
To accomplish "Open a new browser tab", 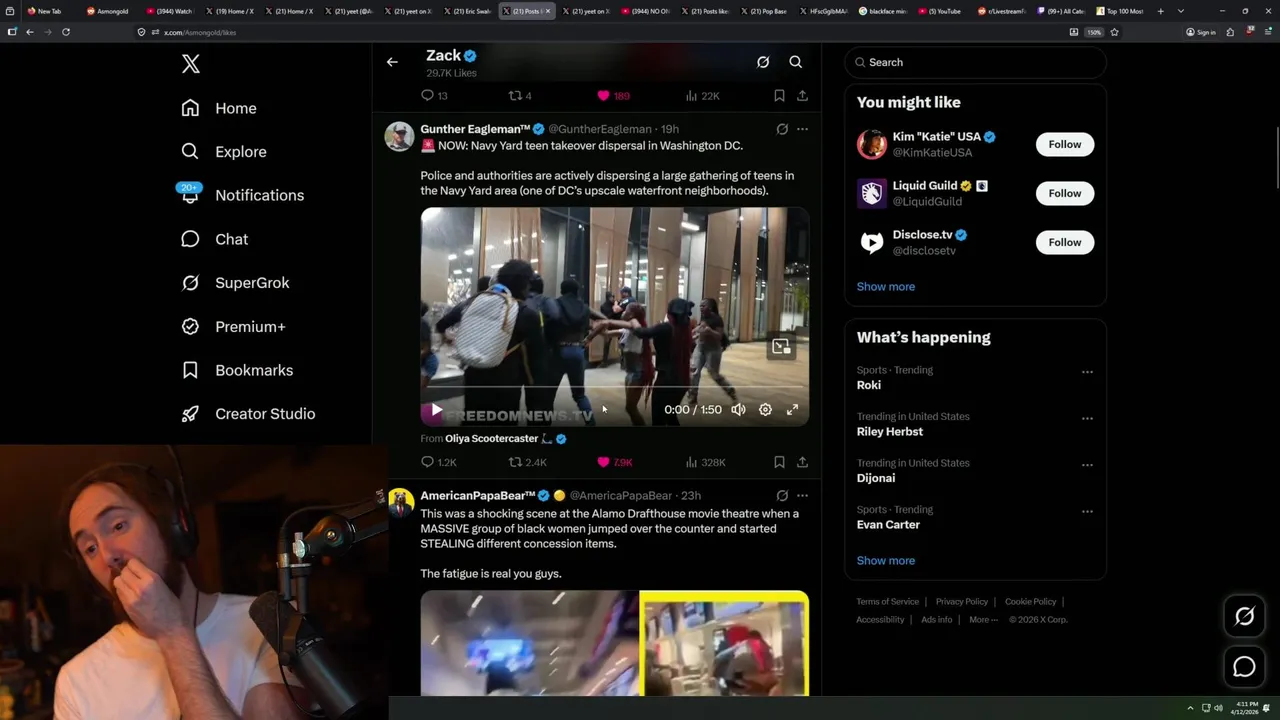I will click(x=1160, y=11).
